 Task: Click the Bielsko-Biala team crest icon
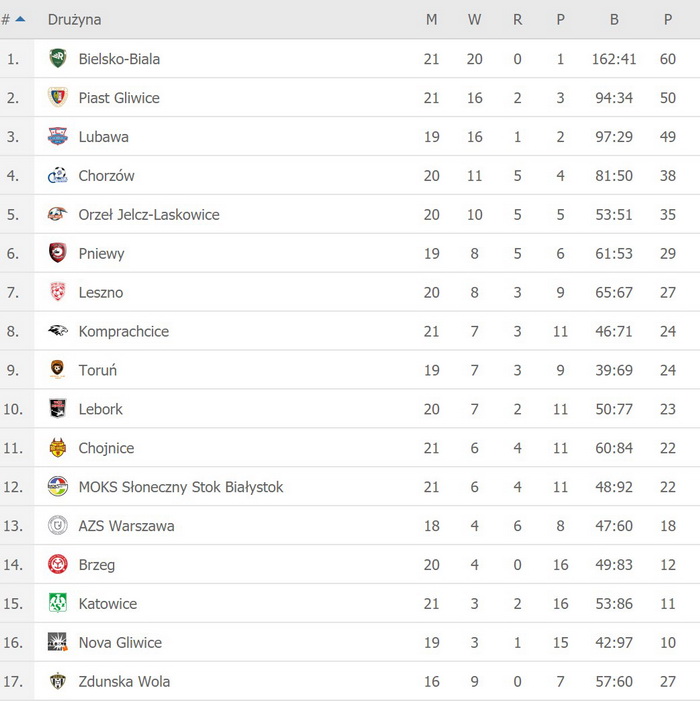pyautogui.click(x=58, y=59)
